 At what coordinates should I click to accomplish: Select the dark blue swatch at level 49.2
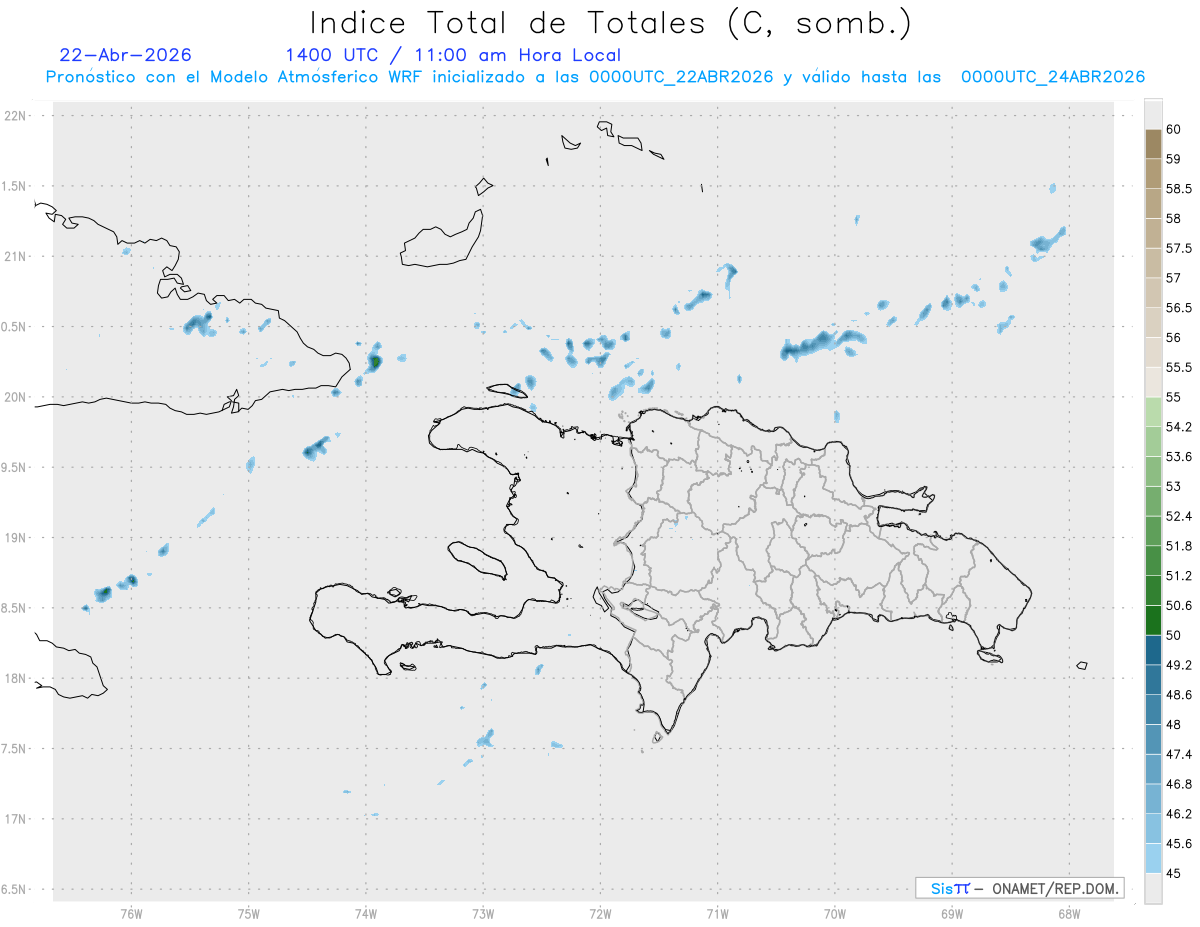point(1153,650)
